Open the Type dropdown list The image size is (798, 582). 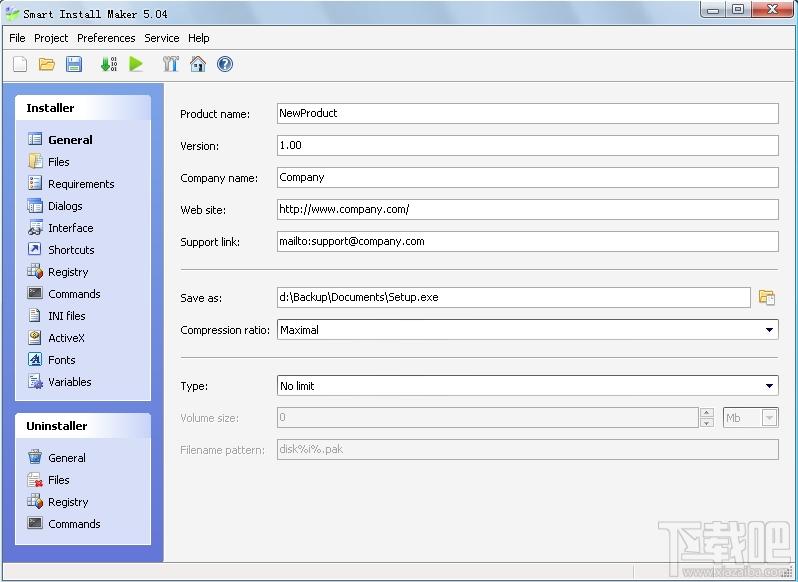coord(769,386)
